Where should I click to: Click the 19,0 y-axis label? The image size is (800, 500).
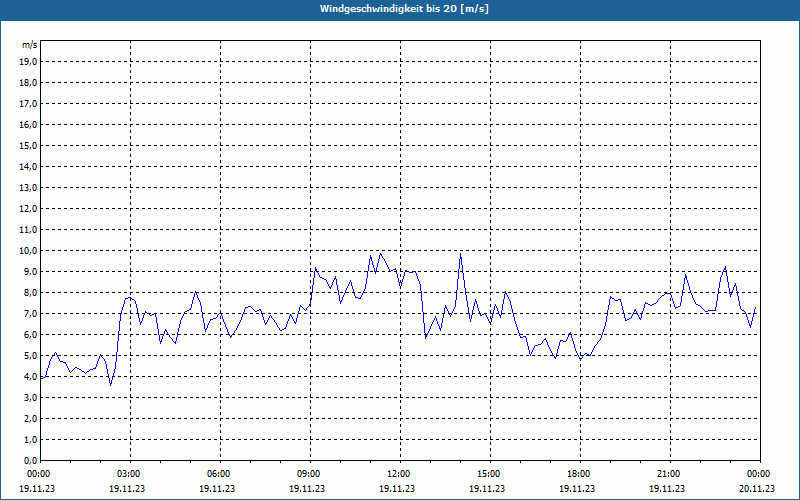29,62
